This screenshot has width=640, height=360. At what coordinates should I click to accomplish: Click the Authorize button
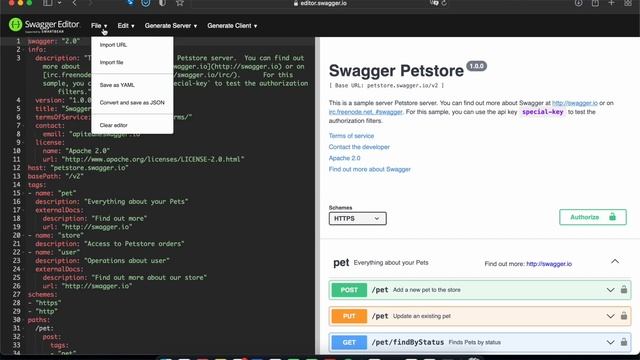click(593, 217)
